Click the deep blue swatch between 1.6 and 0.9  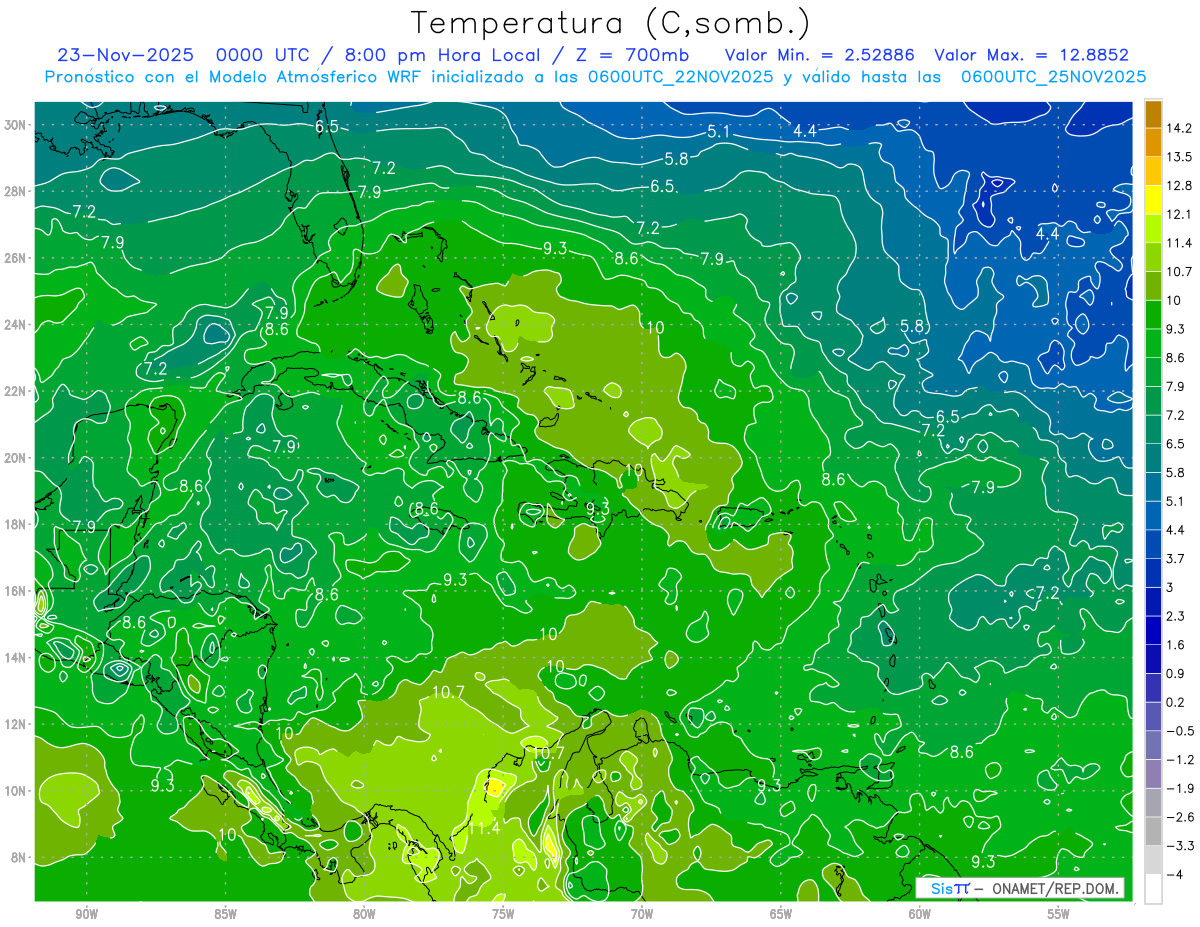point(1153,659)
